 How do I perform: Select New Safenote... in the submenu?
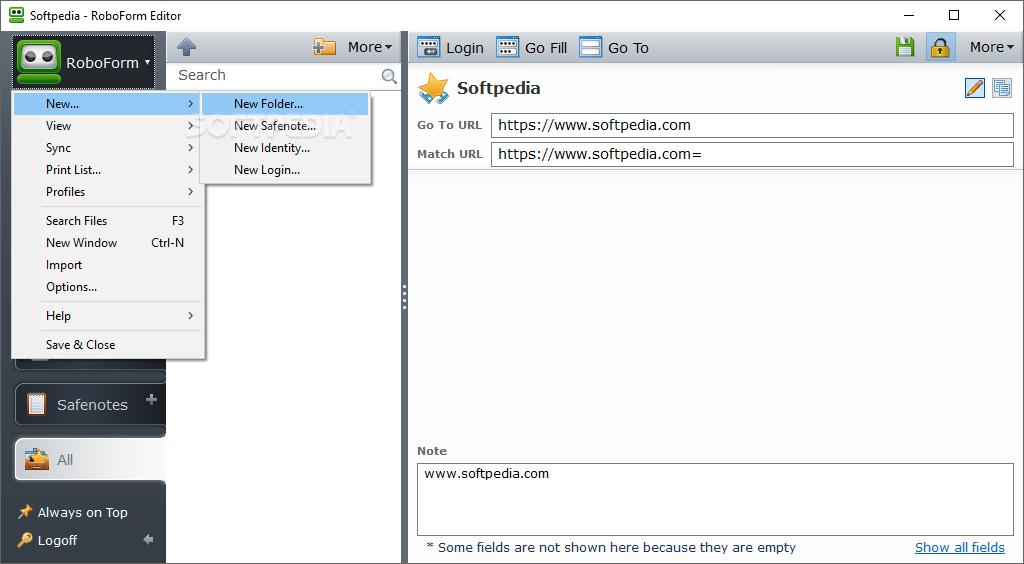coord(285,126)
